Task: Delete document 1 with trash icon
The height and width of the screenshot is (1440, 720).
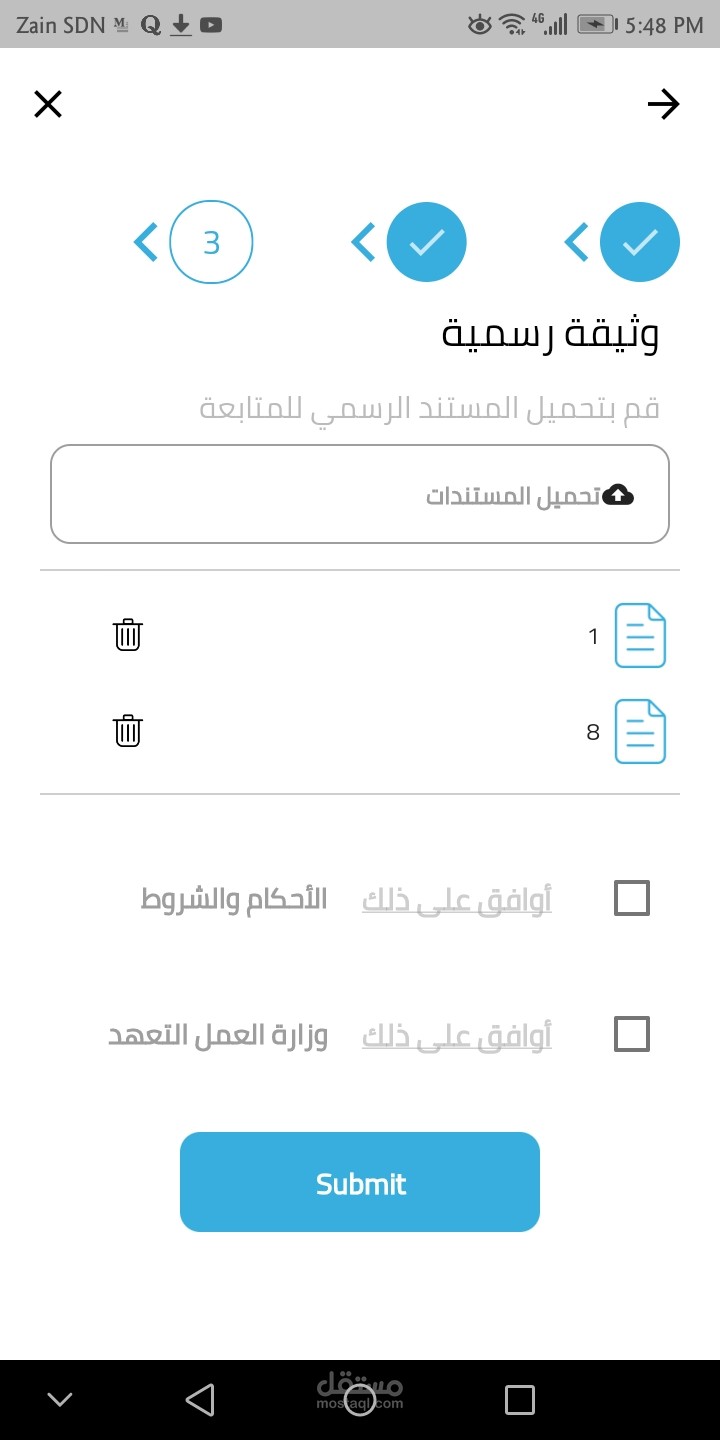Action: pos(128,635)
